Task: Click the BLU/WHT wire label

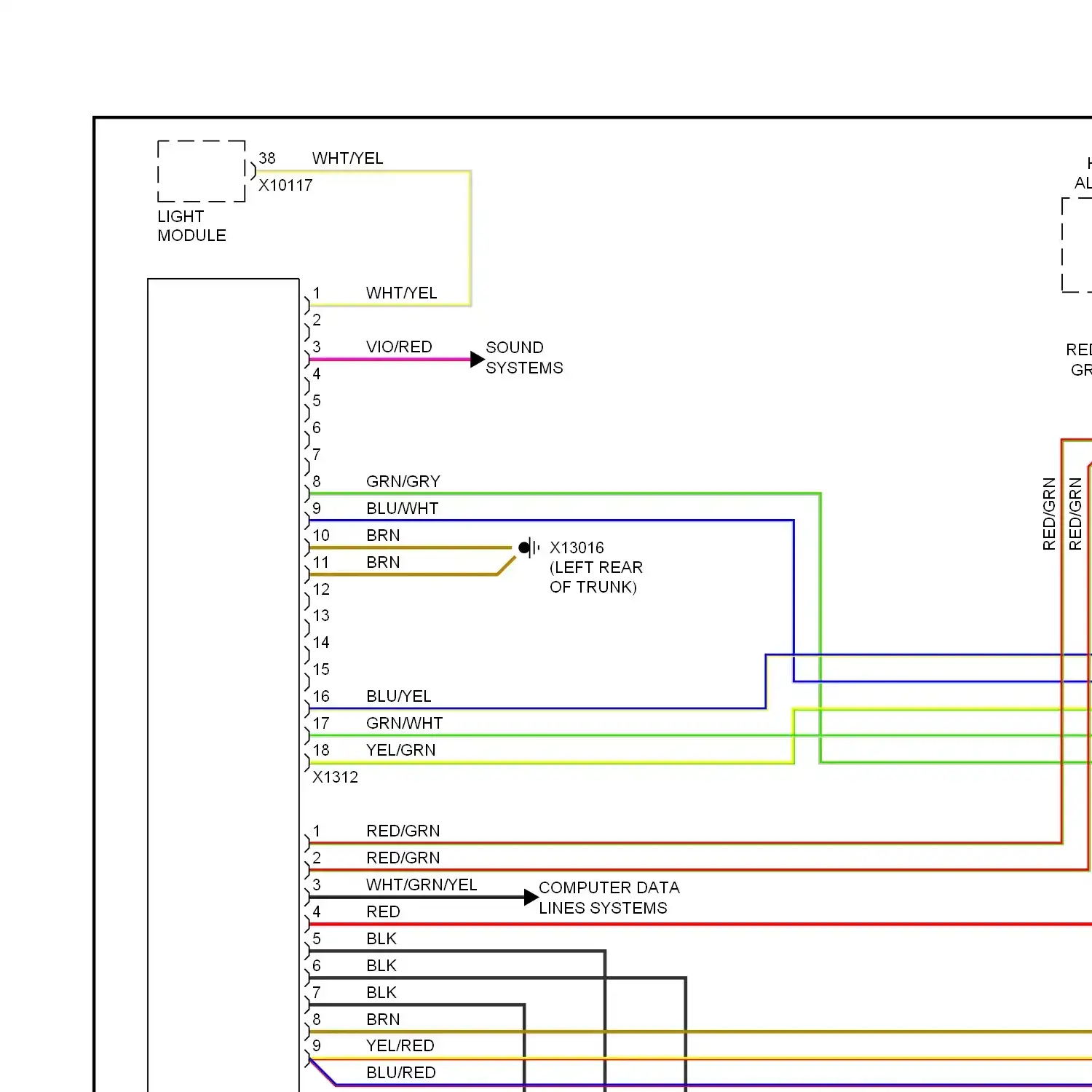Action: [x=403, y=508]
